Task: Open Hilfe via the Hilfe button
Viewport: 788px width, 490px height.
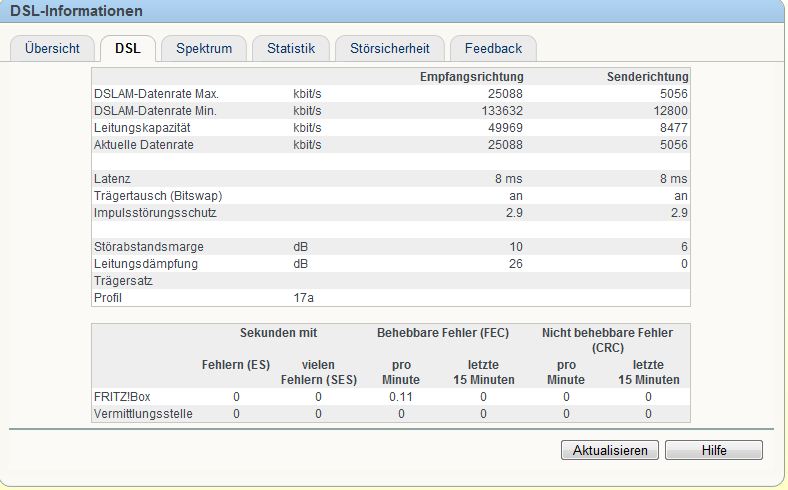Action: tap(714, 450)
